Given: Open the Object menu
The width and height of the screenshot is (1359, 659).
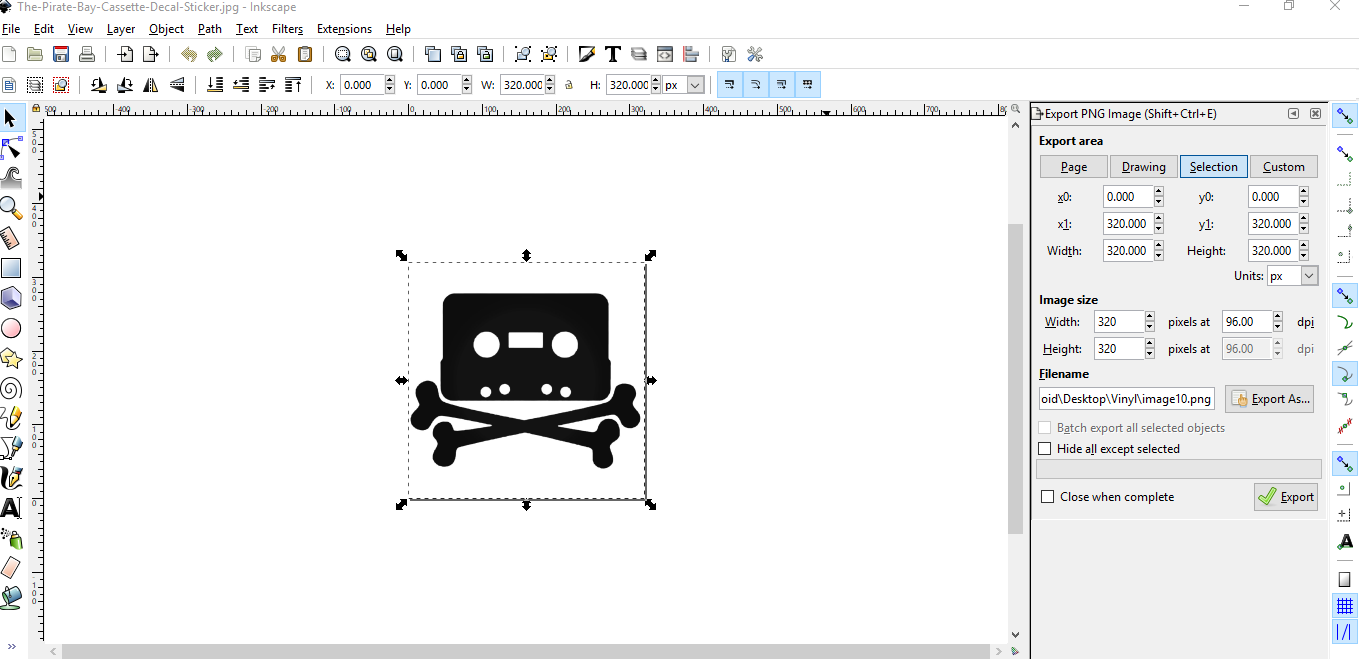Looking at the screenshot, I should click(x=167, y=29).
